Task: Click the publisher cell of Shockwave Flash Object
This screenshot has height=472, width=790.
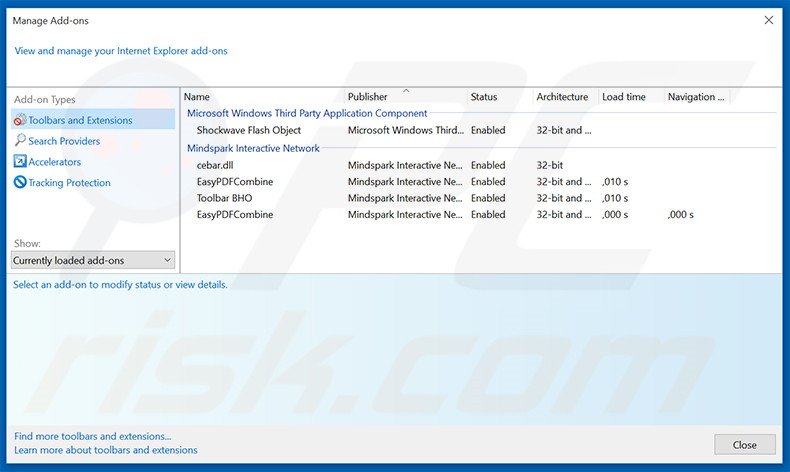Action: point(406,130)
